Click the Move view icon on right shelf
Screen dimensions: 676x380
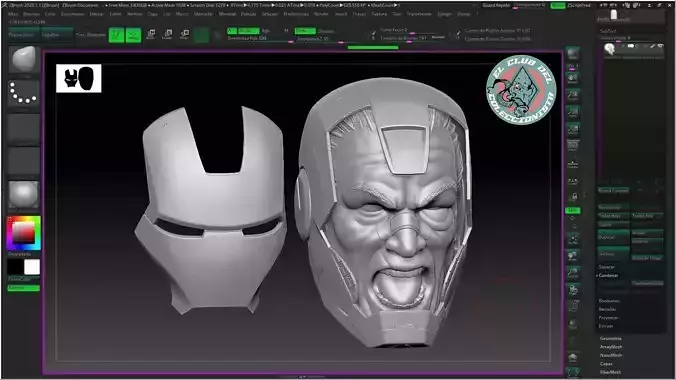tap(573, 256)
